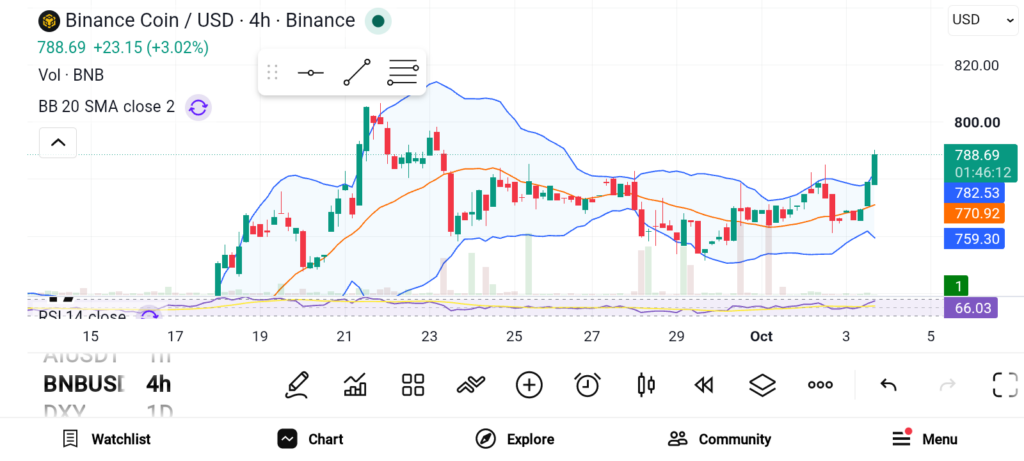The width and height of the screenshot is (1024, 461).
Task: Click the green volume value 1 label
Action: point(956,286)
